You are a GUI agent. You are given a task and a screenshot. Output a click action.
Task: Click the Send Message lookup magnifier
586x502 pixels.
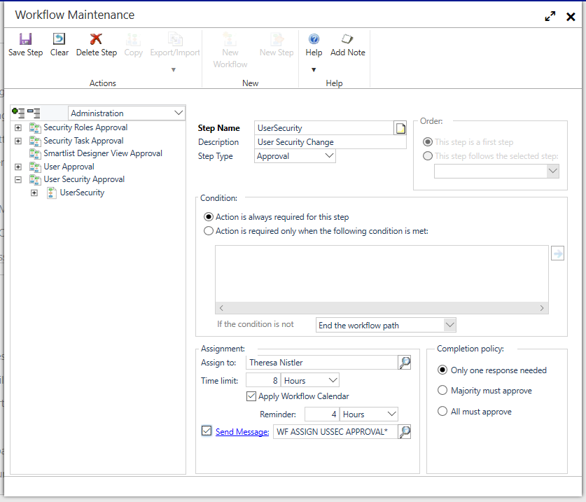coord(405,432)
